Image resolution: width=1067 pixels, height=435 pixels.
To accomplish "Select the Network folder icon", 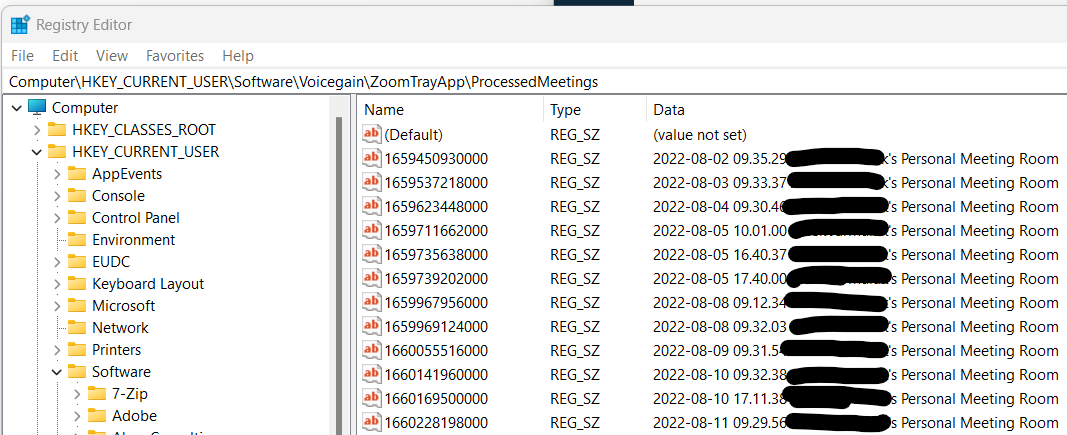I will pos(77,327).
